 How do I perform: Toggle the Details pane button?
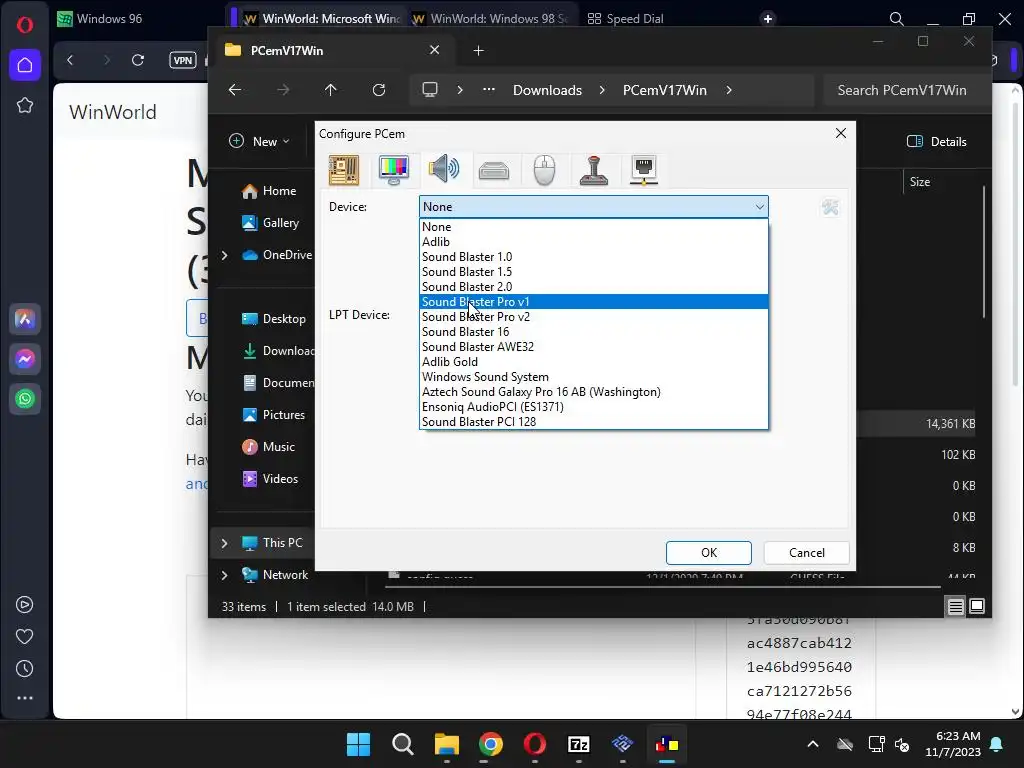click(x=936, y=141)
